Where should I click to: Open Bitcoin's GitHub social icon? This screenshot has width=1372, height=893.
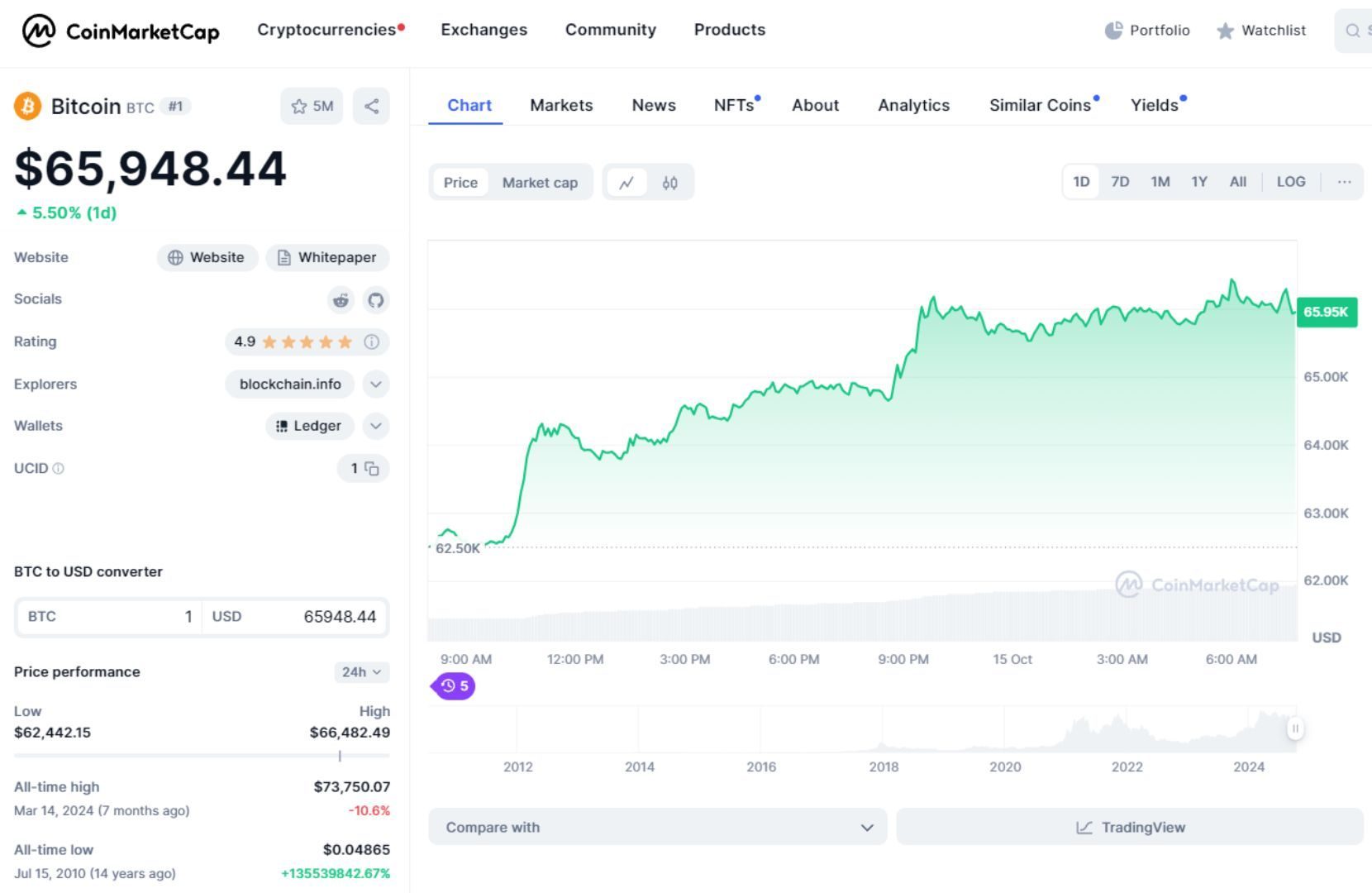tap(376, 300)
